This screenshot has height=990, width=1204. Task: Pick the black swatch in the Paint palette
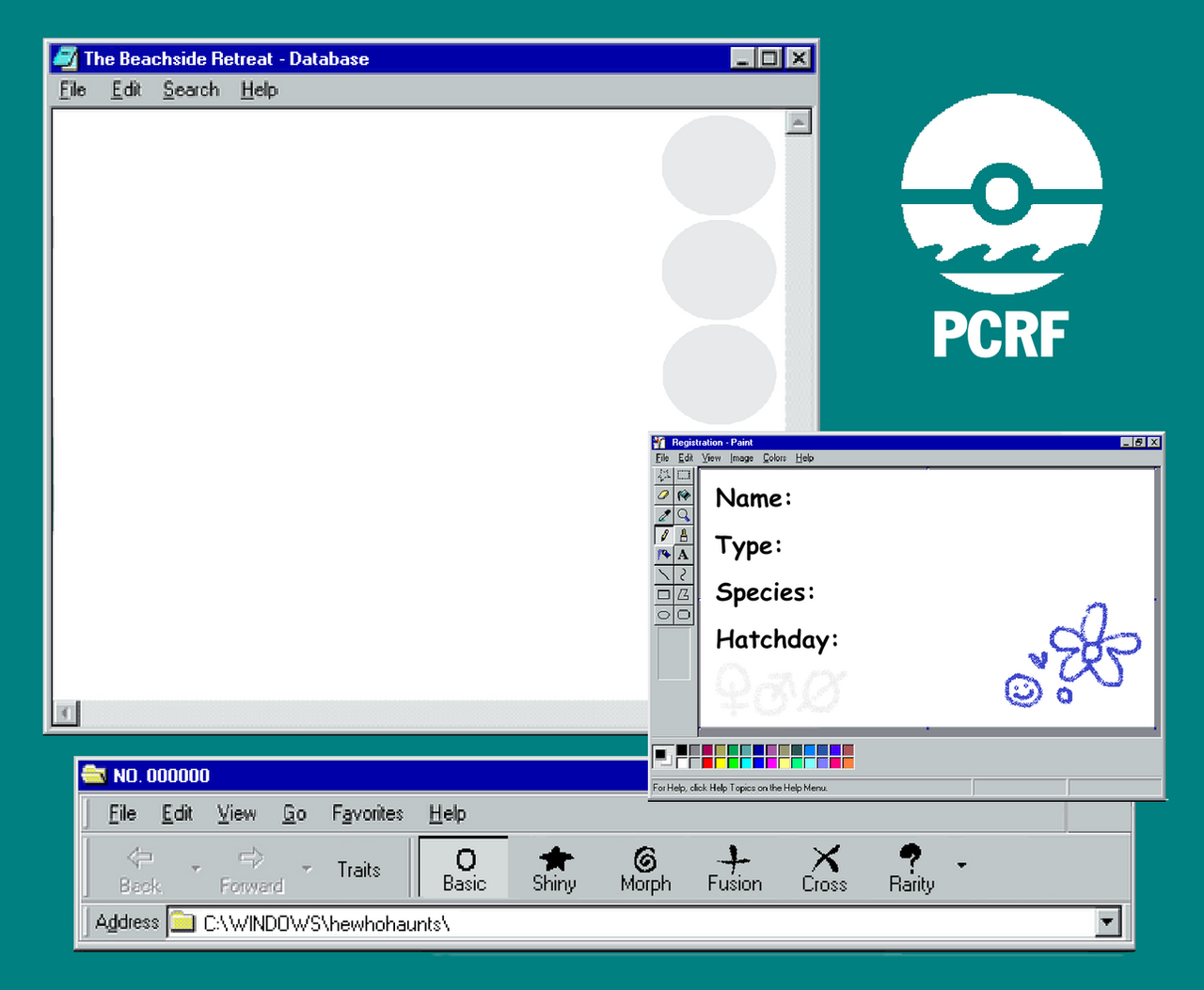coord(682,750)
